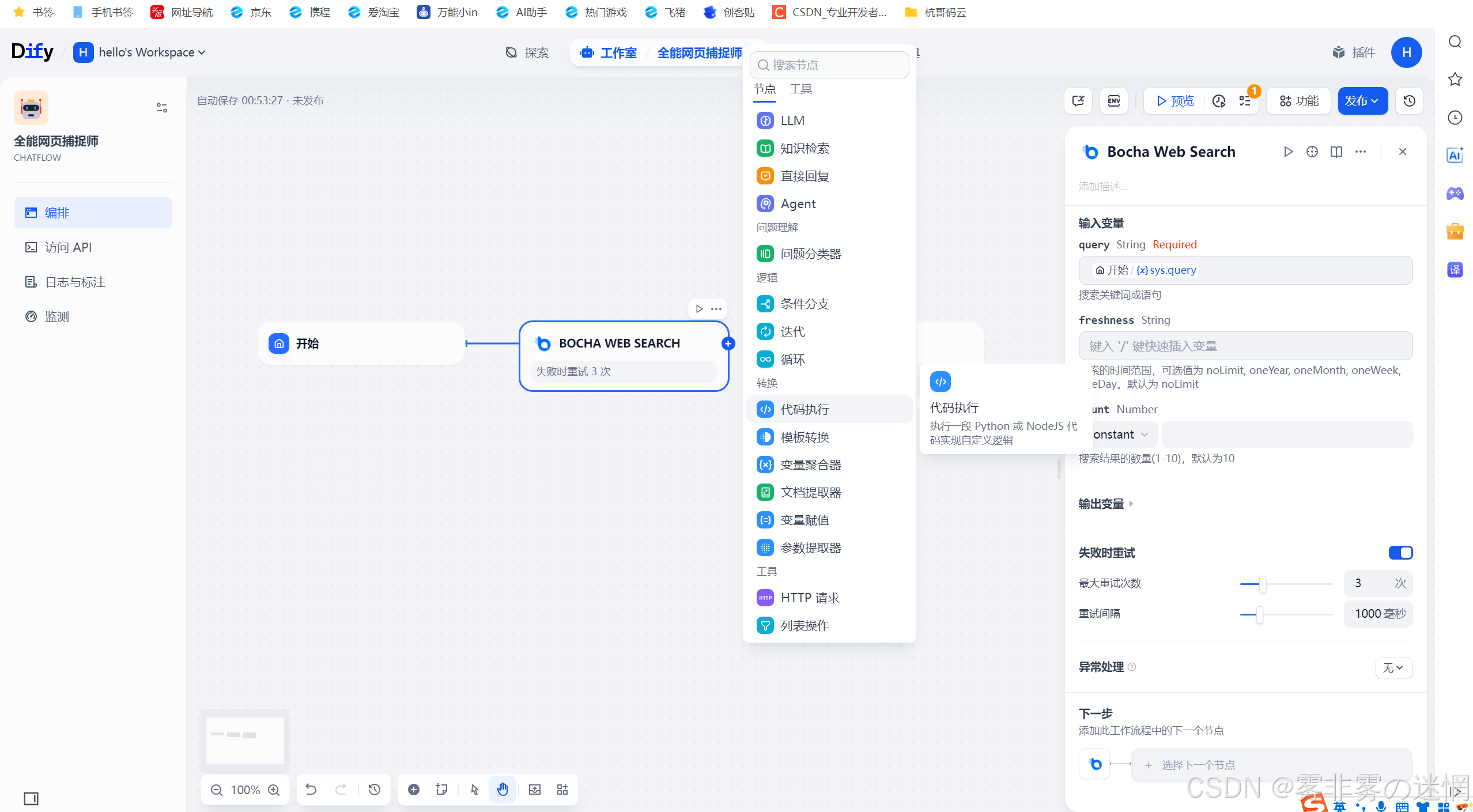Open 京东 bookmark
This screenshot has width=1473, height=812.
(x=251, y=12)
